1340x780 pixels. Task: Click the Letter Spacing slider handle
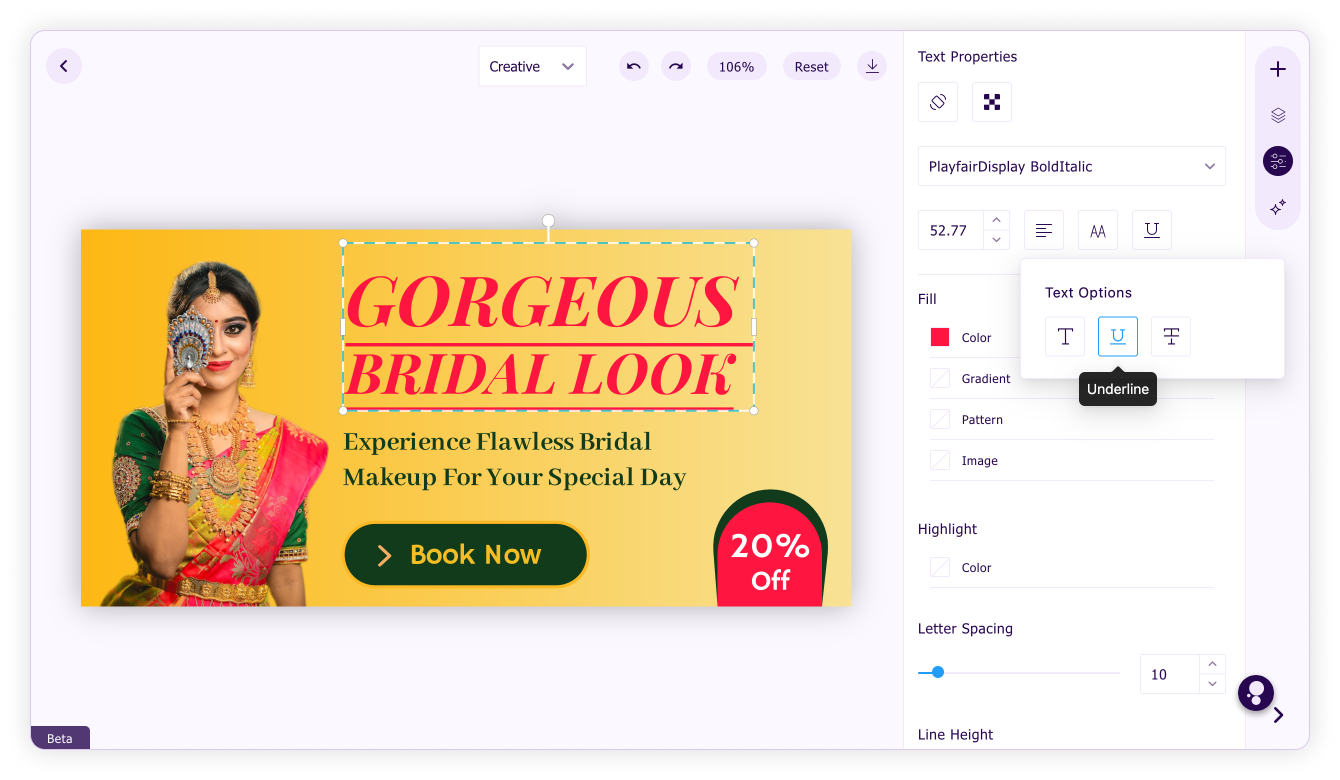click(938, 672)
